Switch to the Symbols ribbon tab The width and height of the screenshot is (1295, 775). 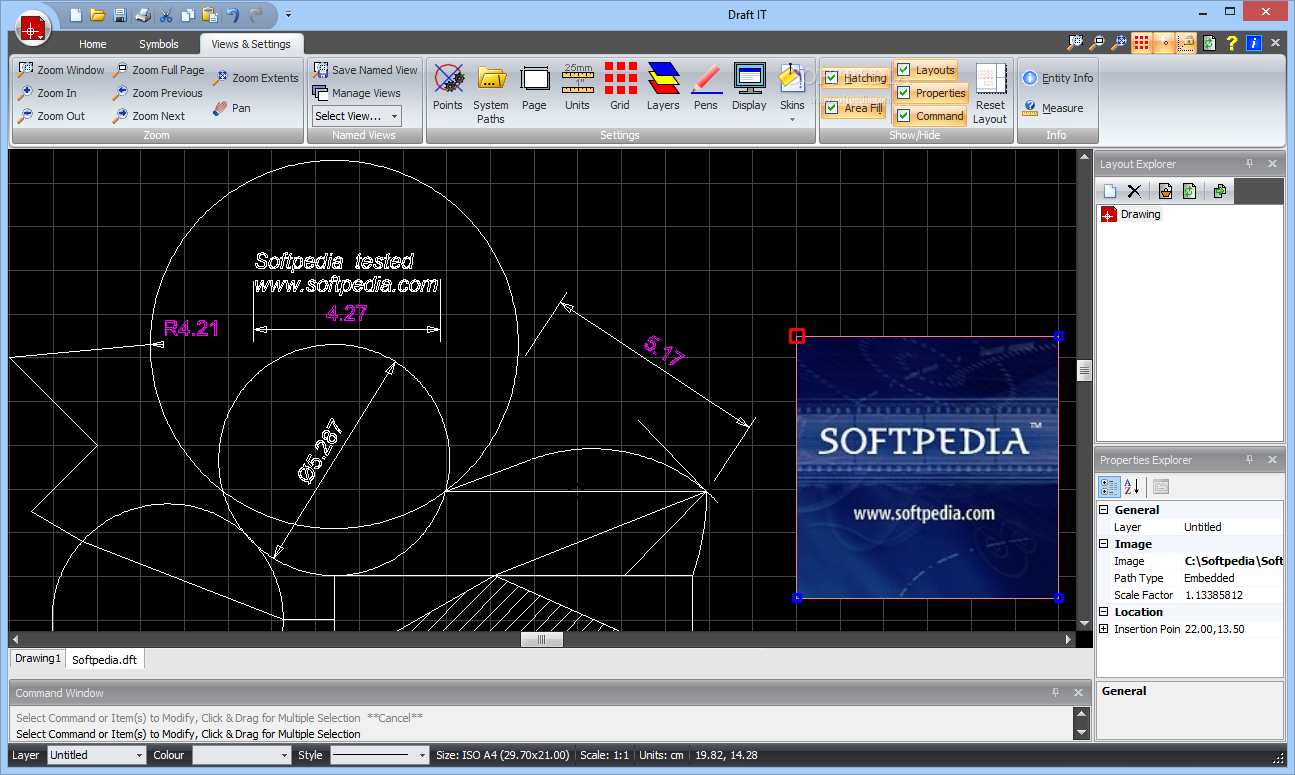click(x=159, y=44)
